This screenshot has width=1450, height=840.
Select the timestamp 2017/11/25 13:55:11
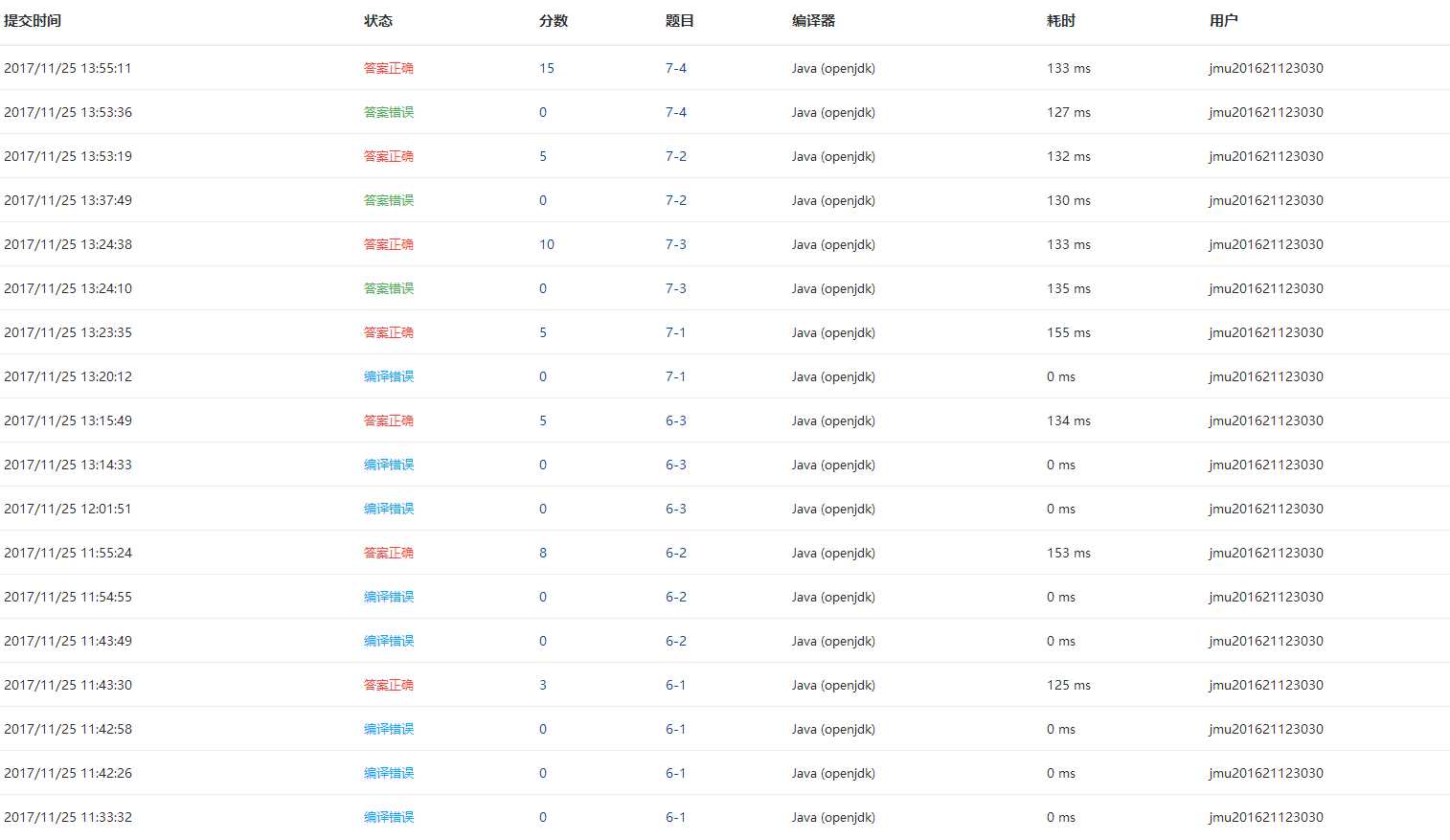click(68, 68)
